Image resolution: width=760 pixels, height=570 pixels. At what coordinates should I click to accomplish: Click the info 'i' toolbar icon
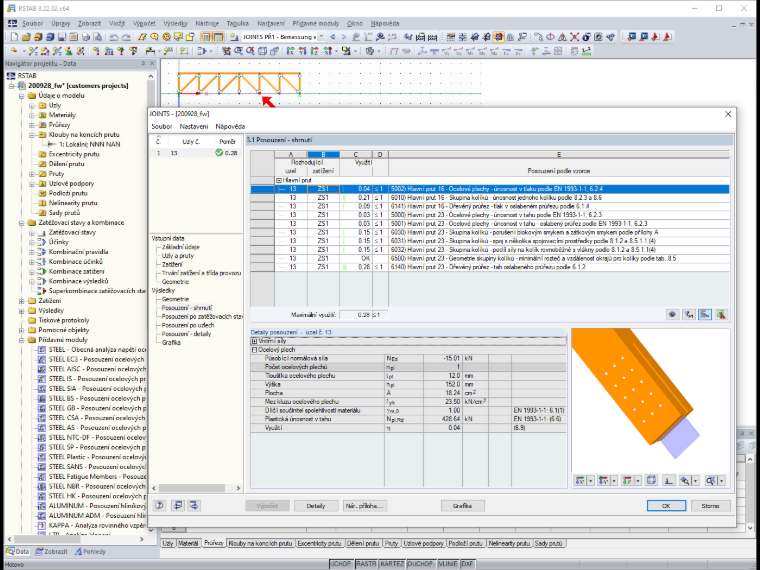tap(587, 37)
